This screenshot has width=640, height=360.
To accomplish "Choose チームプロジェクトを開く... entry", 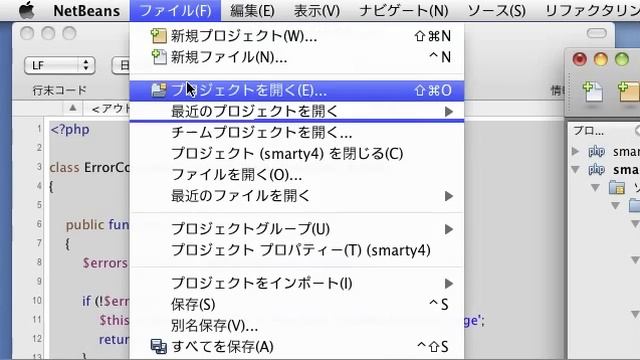I will (297, 132).
